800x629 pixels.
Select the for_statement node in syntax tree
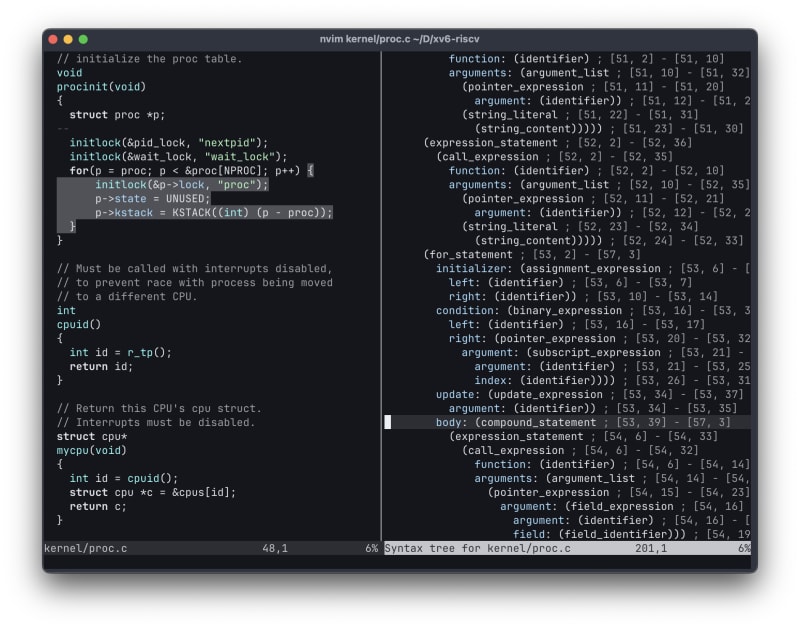462,255
